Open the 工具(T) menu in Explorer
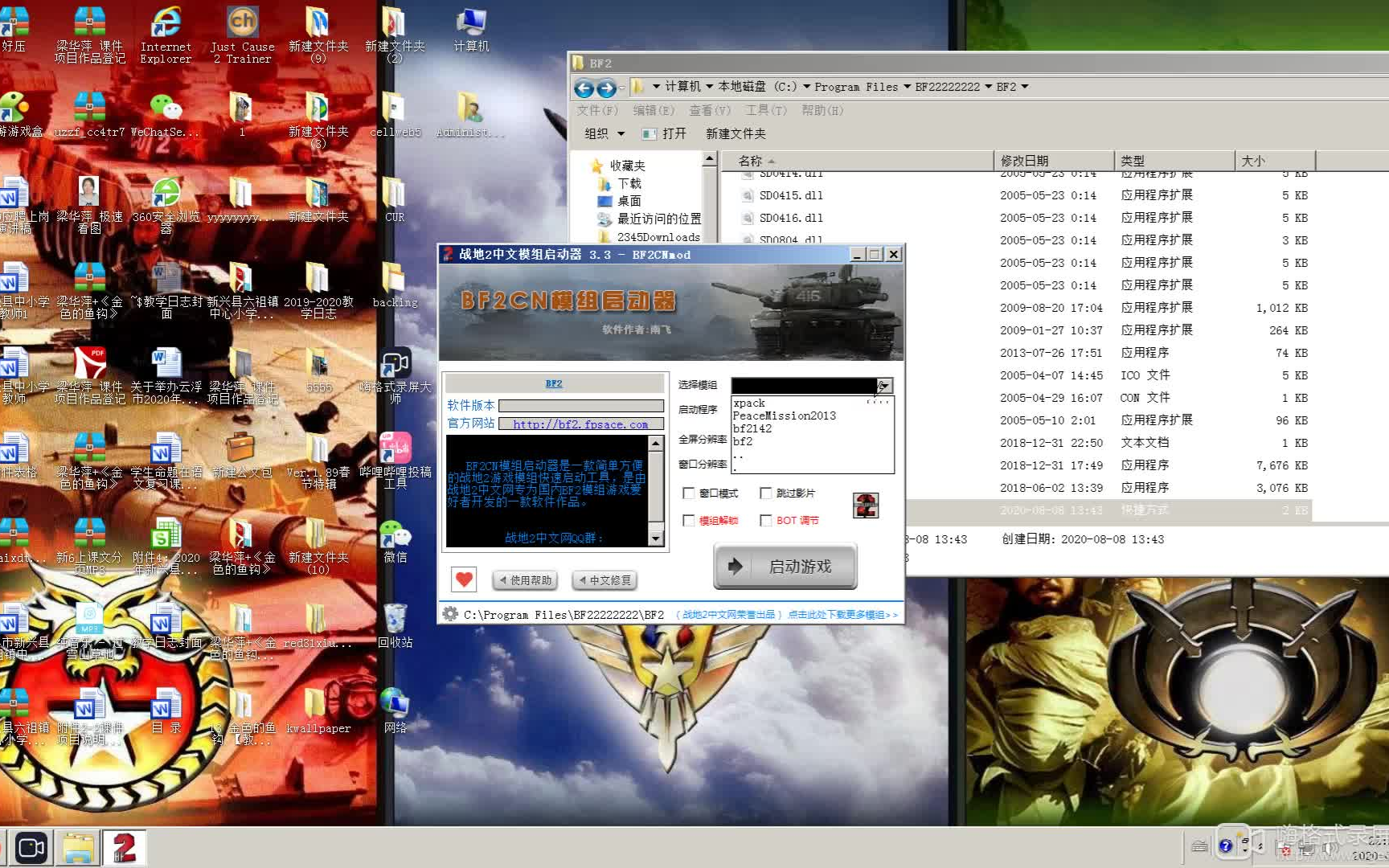Screen dimensions: 1389x868 click(x=766, y=110)
